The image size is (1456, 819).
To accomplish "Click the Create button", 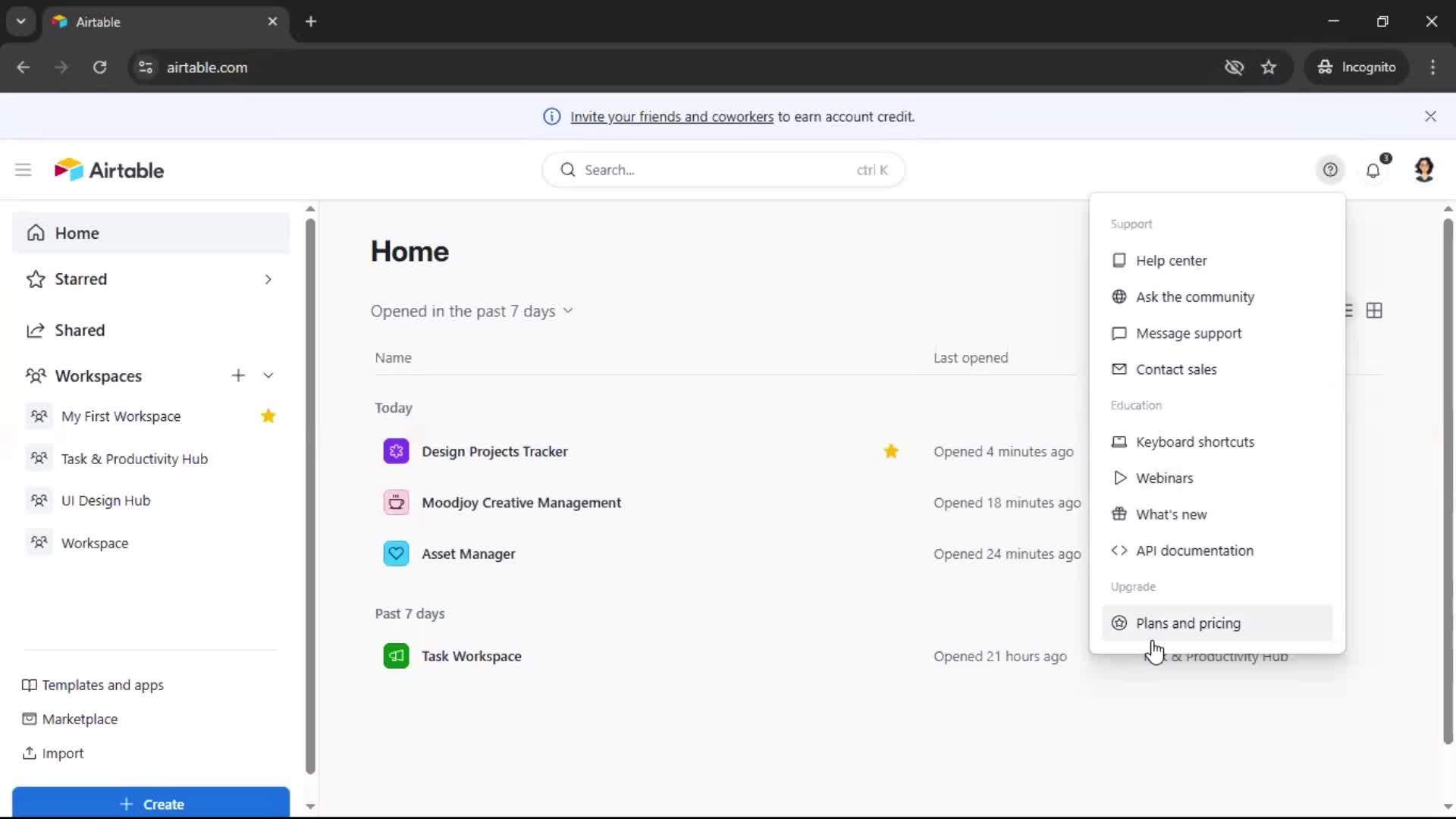I will [151, 803].
